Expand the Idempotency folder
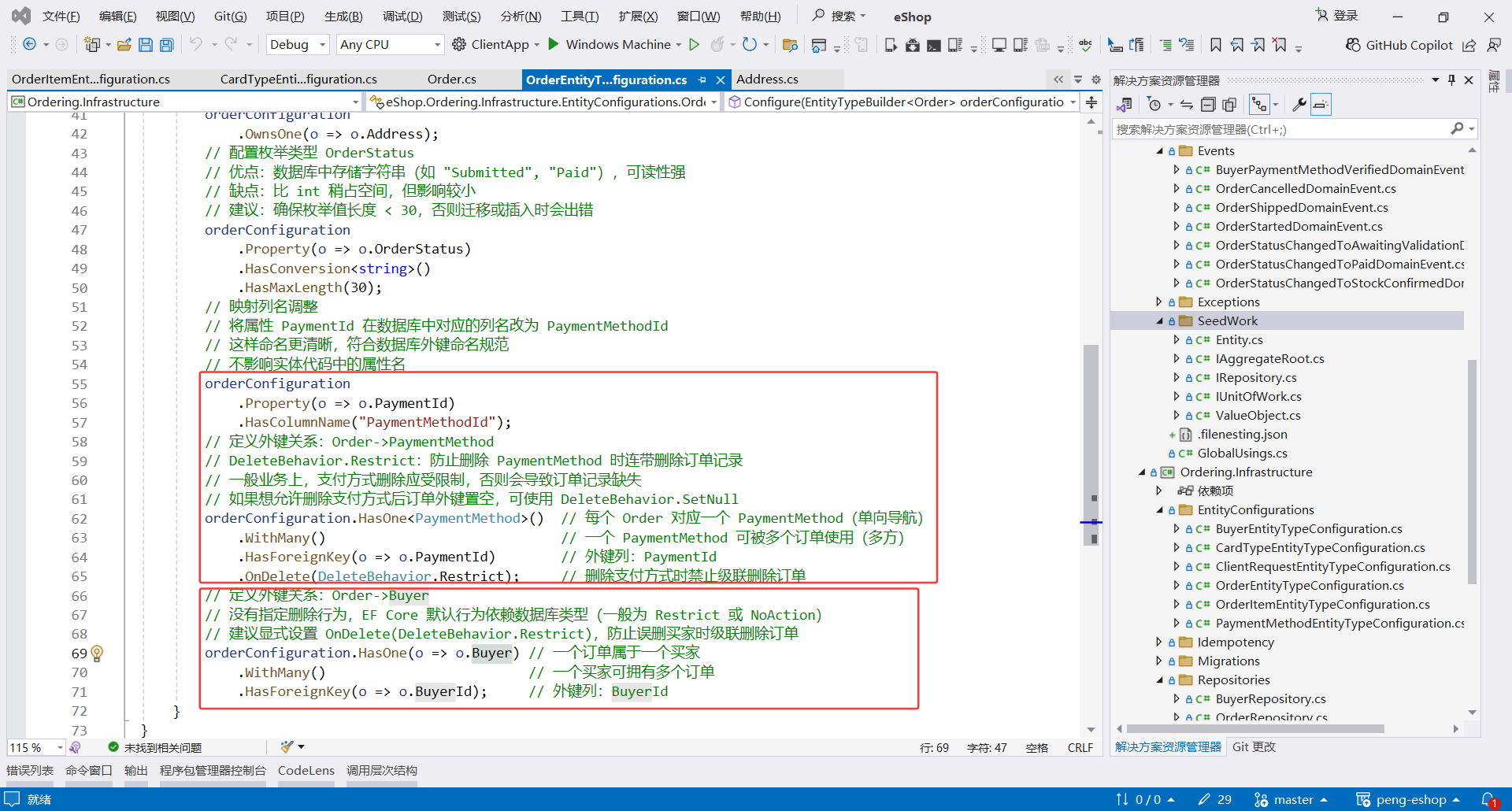Screen dimensions: 1512x811 click(1159, 643)
